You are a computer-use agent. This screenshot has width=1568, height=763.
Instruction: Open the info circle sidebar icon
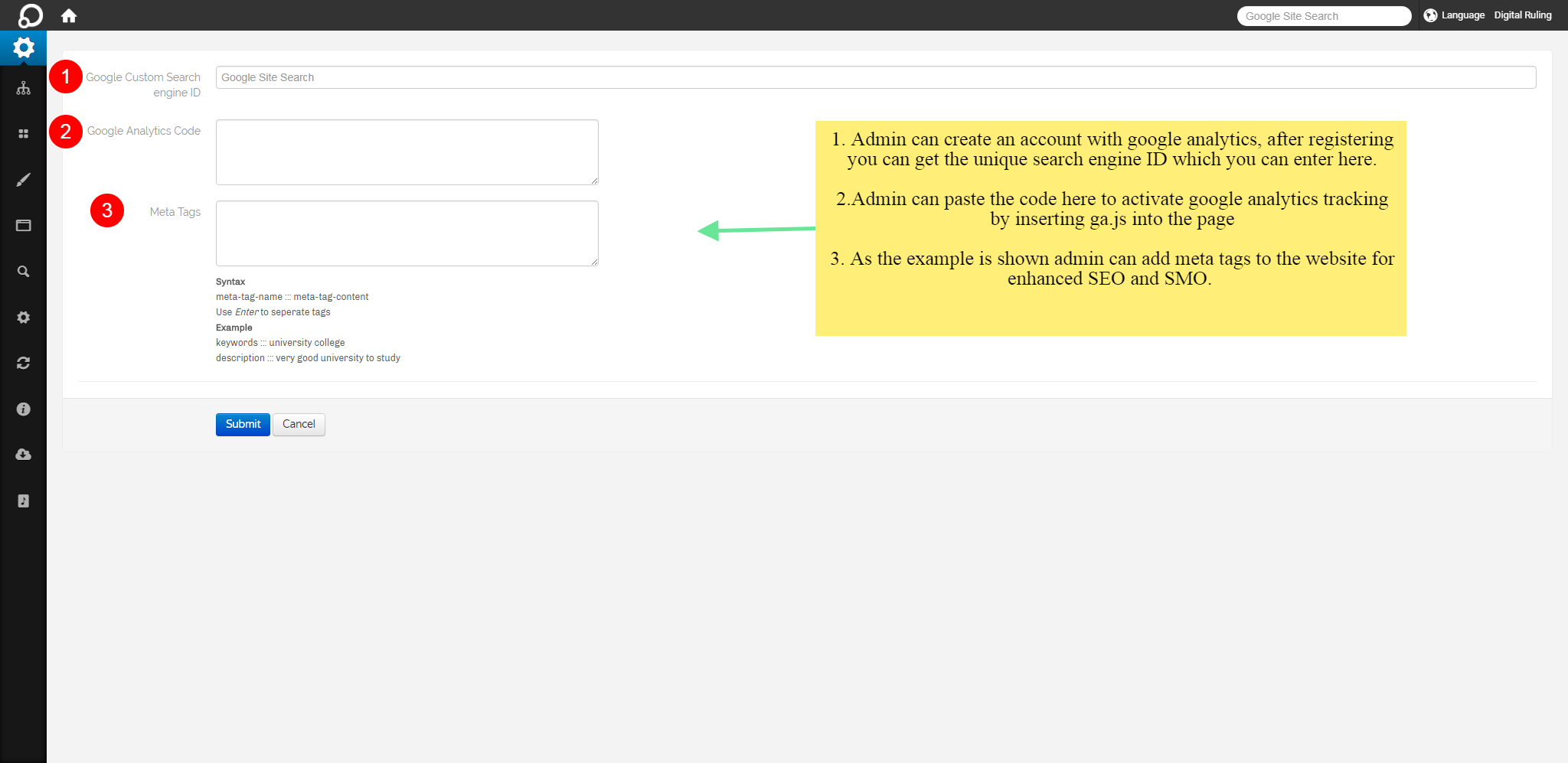pos(24,409)
